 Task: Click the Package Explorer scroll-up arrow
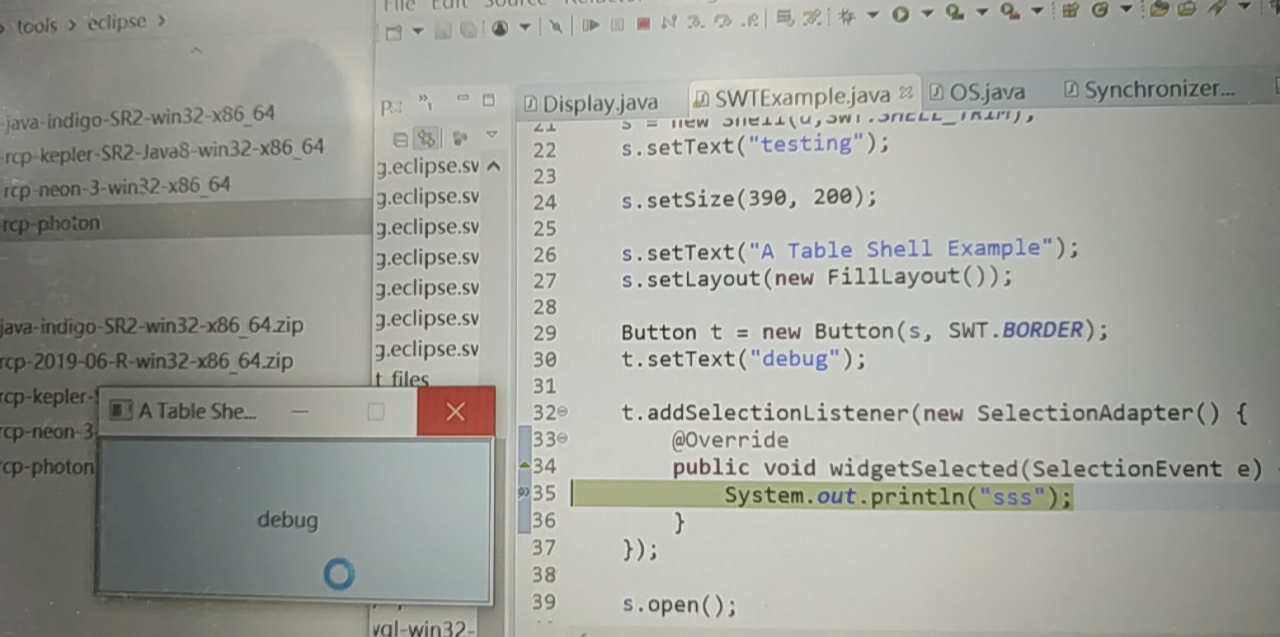tap(494, 165)
